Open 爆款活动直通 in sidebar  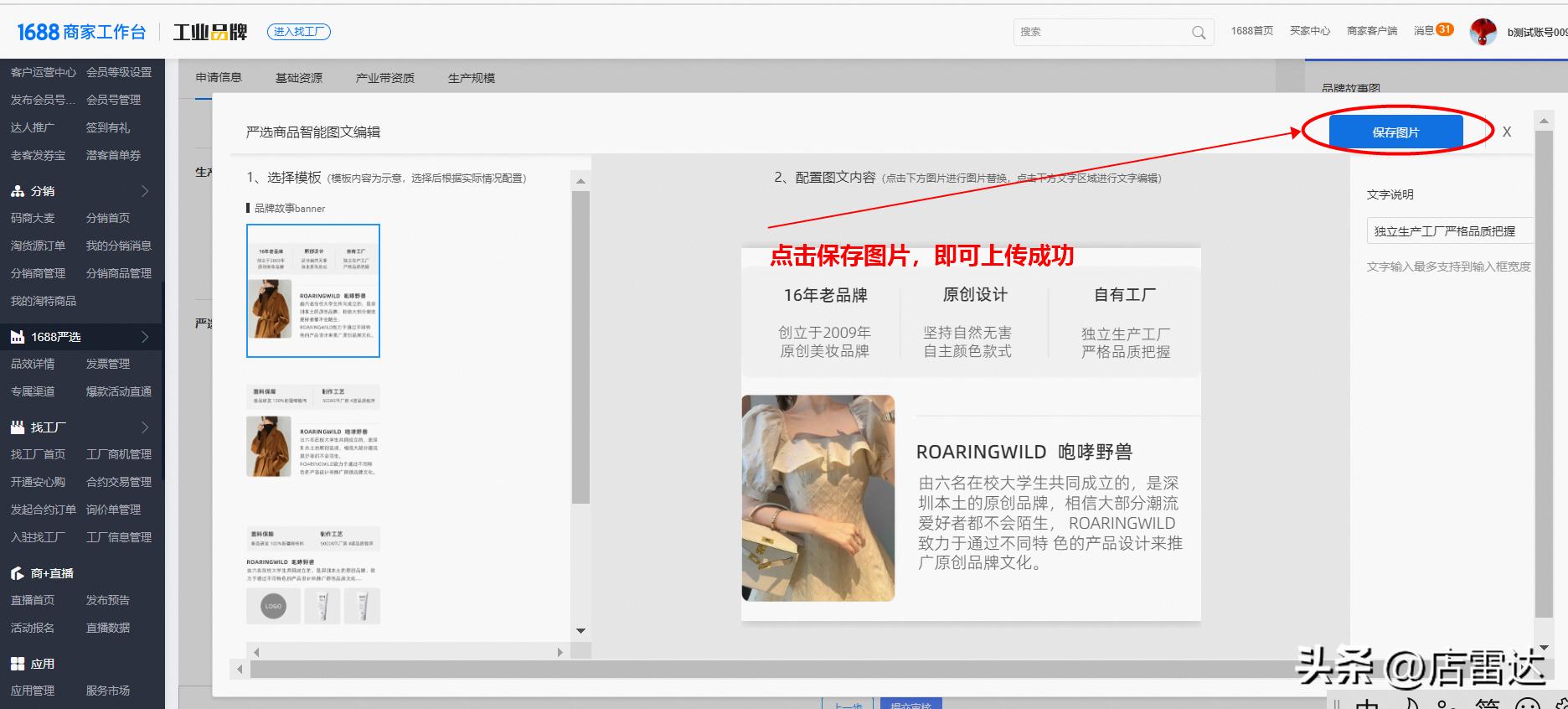point(119,391)
